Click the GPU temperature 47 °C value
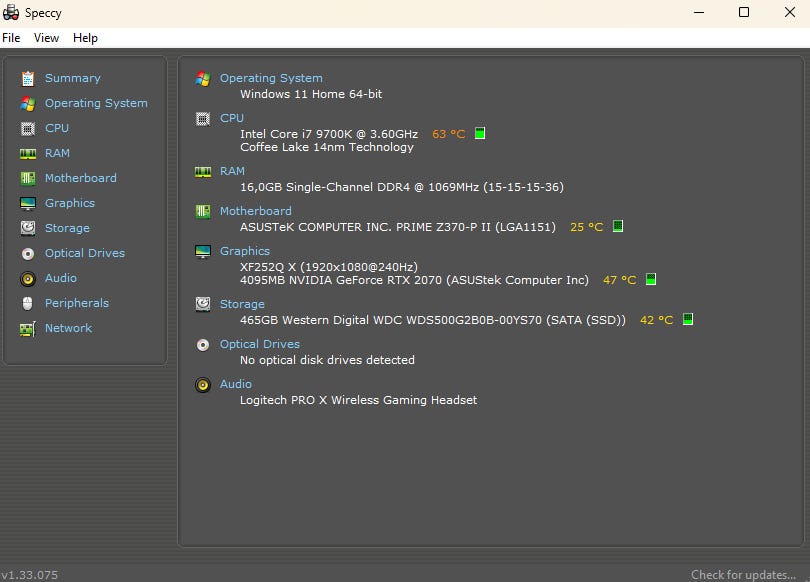 click(620, 280)
